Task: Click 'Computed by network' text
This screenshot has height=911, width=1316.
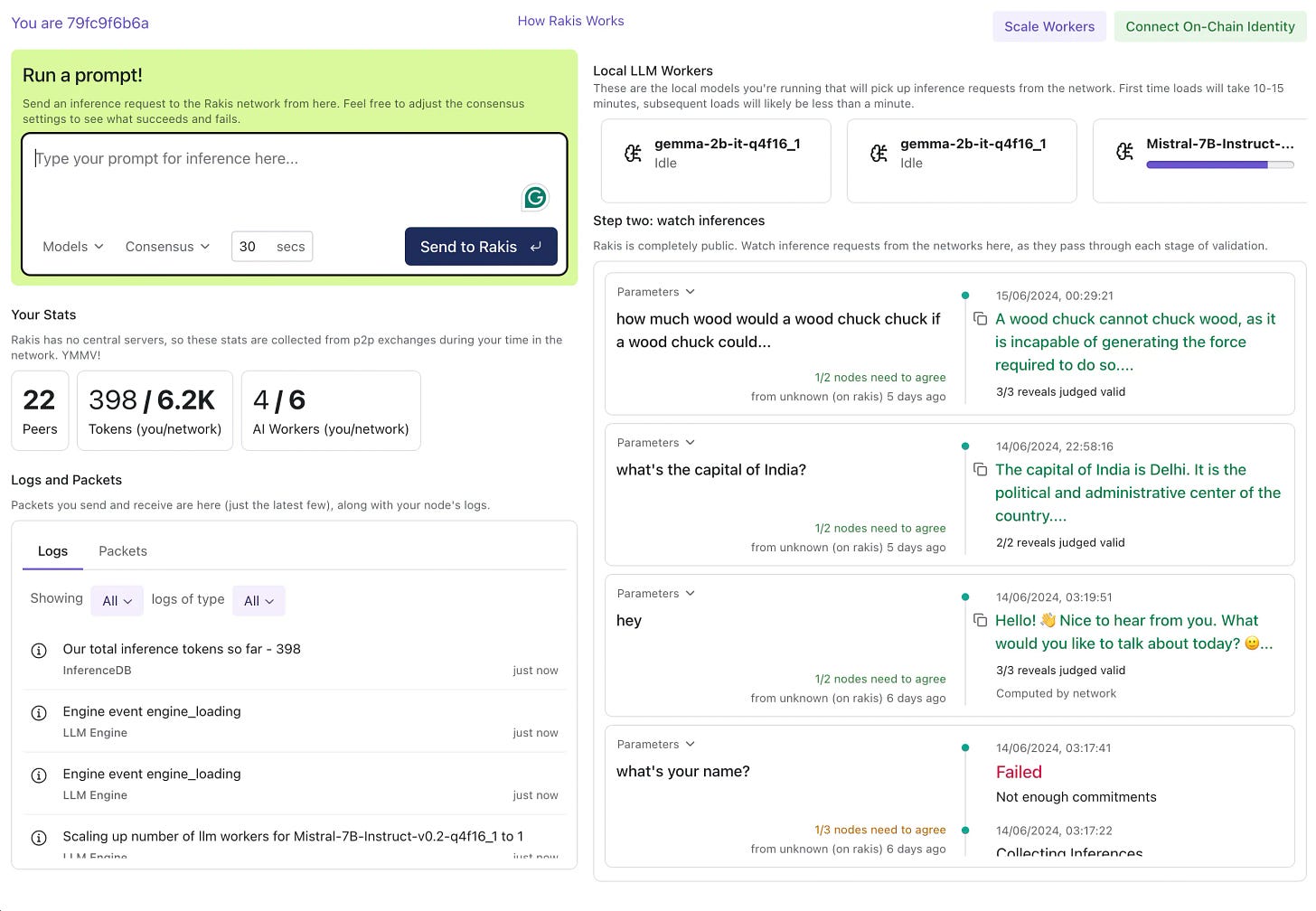Action: pyautogui.click(x=1056, y=694)
